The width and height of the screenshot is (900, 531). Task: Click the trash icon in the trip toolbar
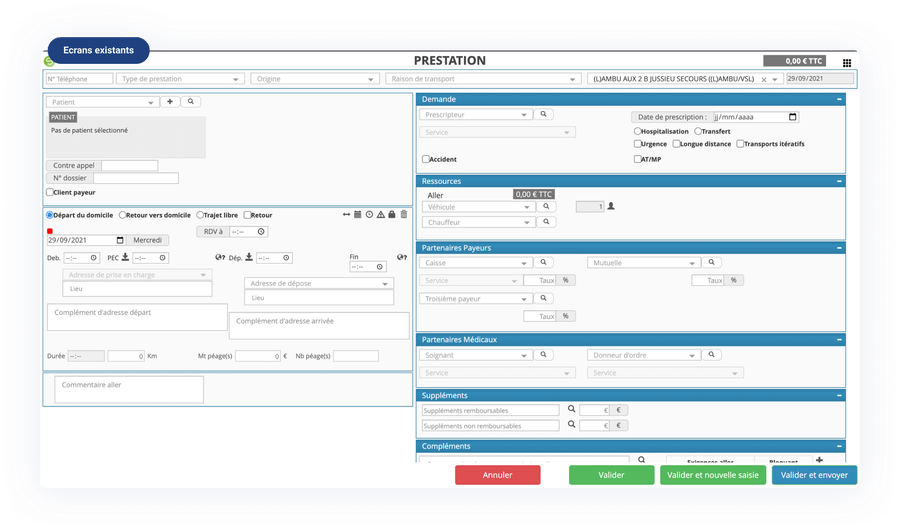404,215
